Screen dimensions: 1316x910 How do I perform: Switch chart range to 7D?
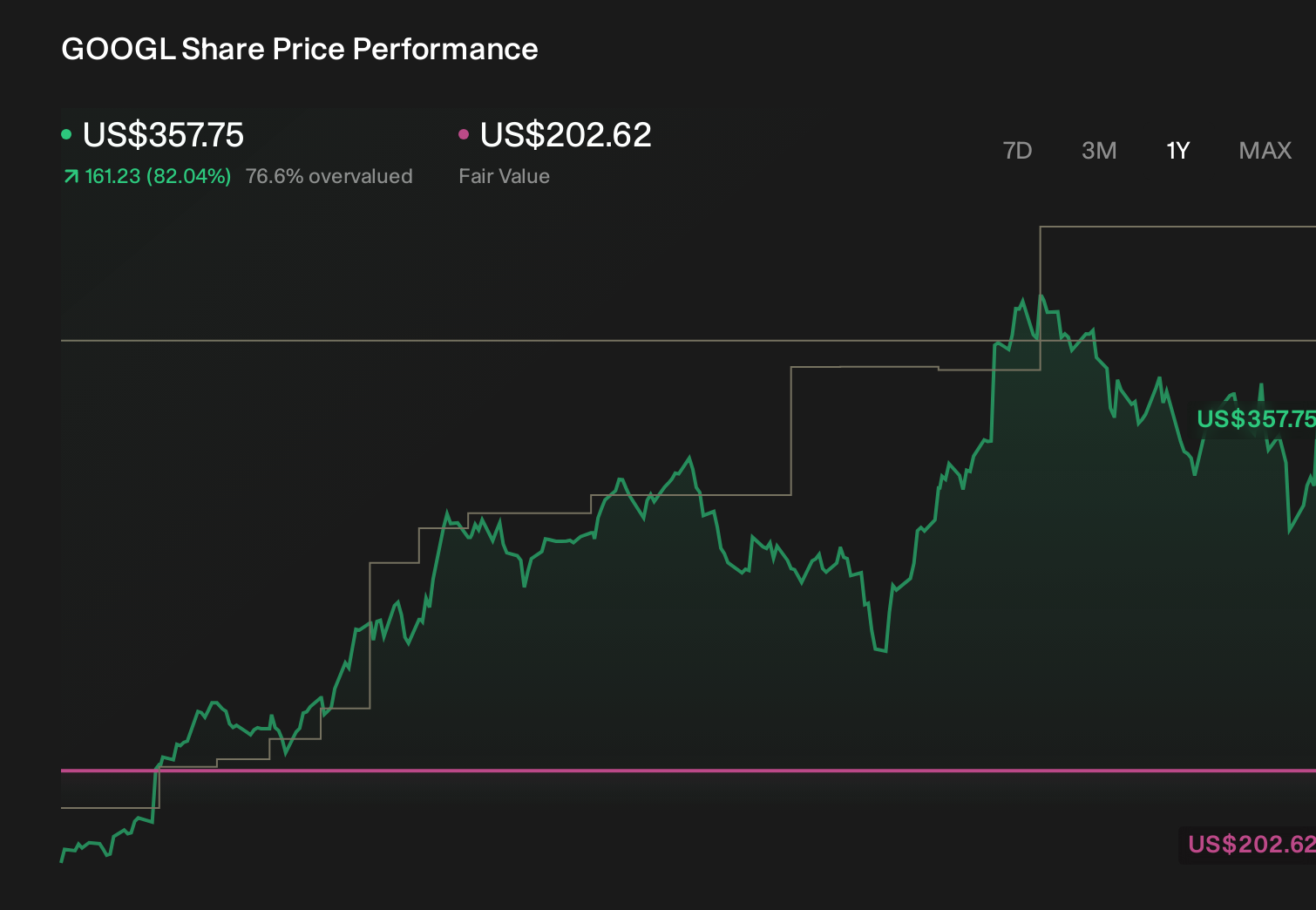point(1017,151)
